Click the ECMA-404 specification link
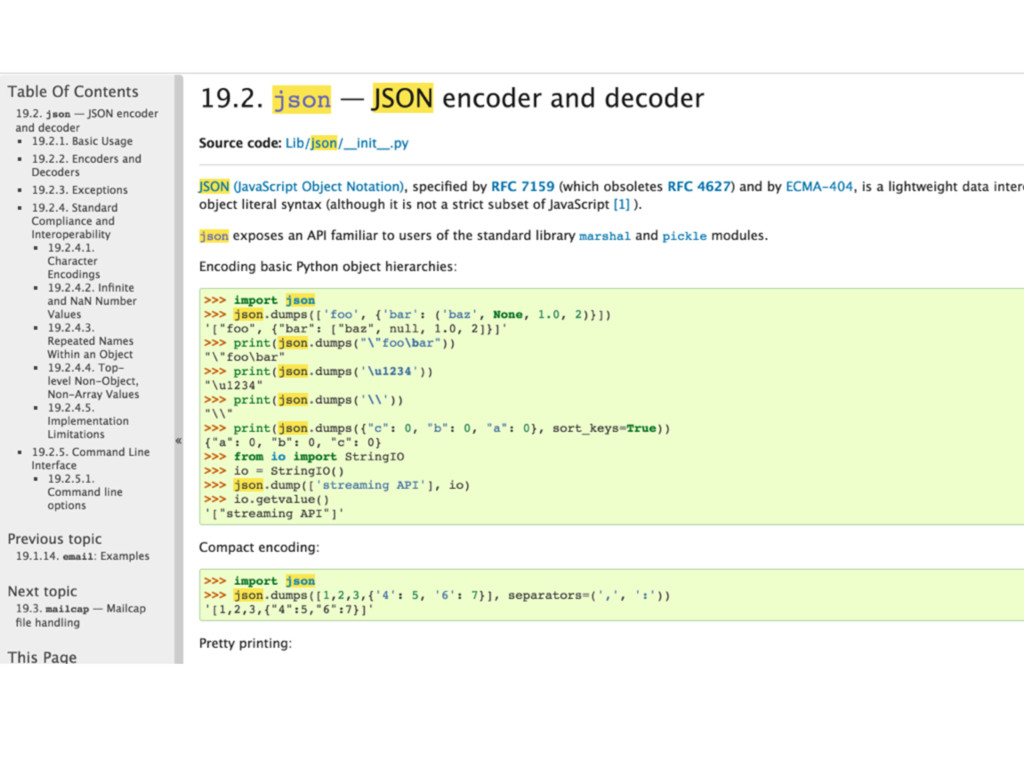 coord(820,186)
